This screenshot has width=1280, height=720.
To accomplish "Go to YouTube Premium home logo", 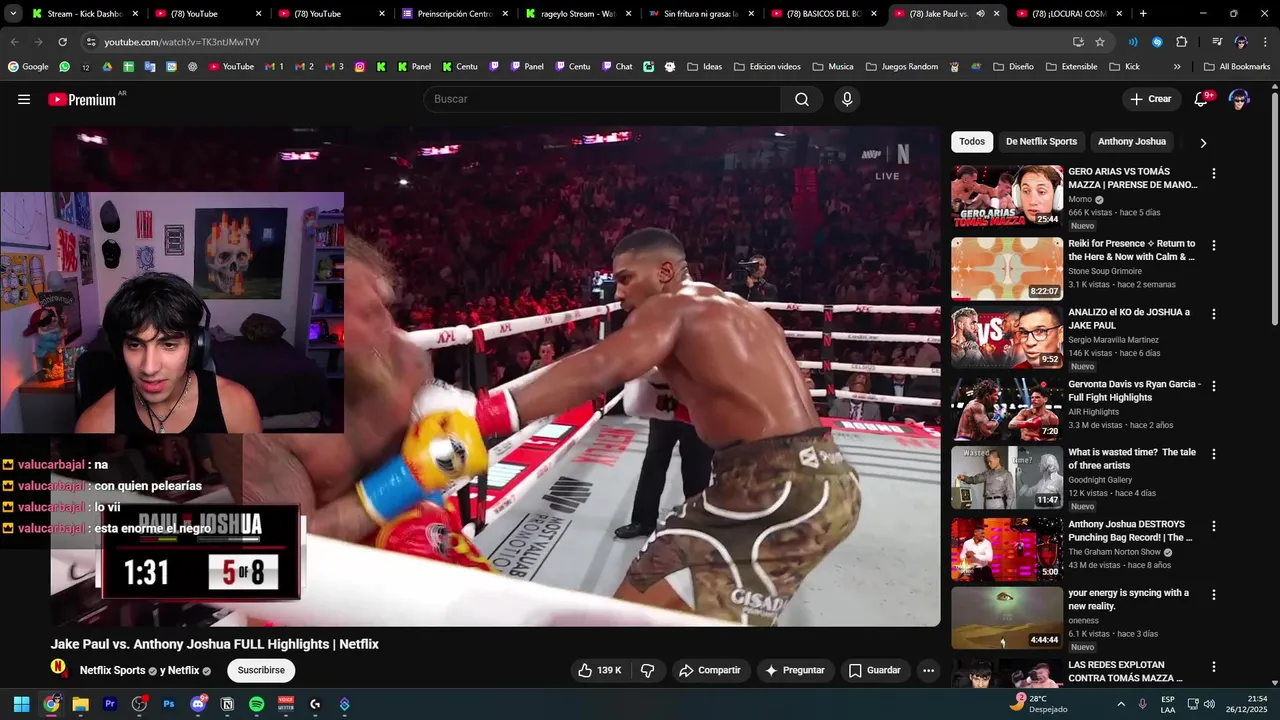I will [x=82, y=99].
